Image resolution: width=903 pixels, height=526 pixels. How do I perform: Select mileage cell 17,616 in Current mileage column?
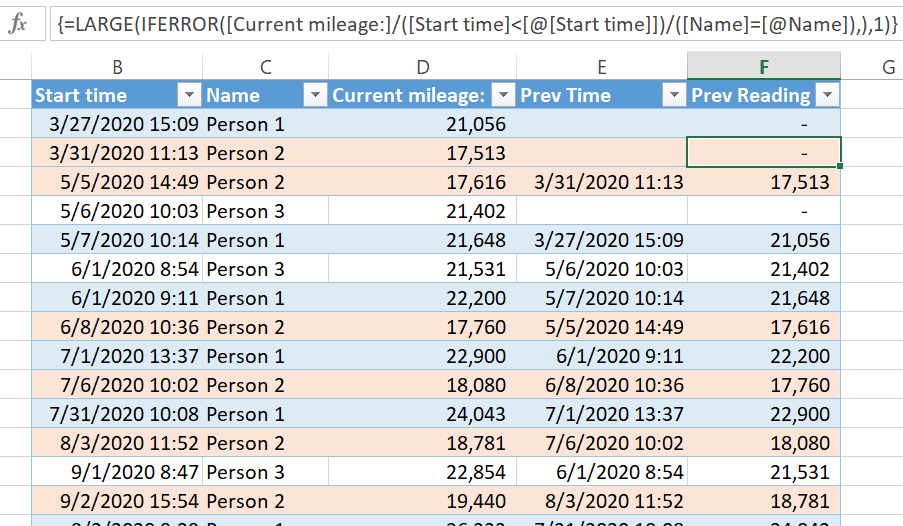click(x=423, y=181)
